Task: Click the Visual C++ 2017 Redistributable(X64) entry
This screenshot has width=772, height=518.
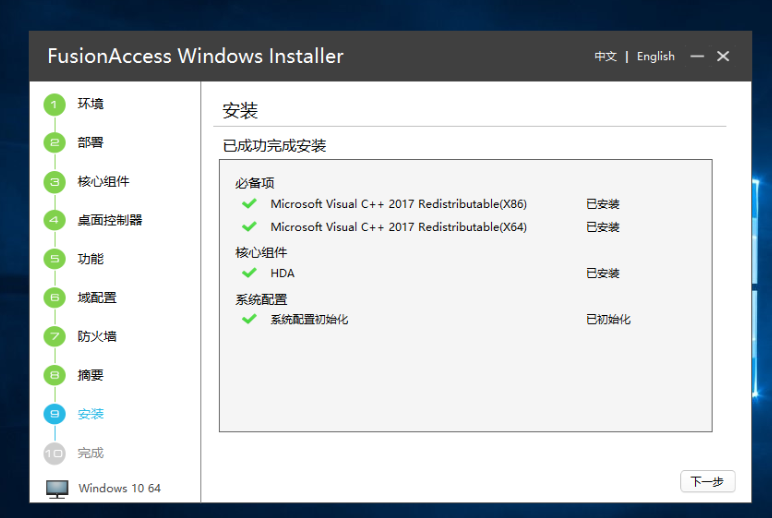Action: (x=398, y=227)
